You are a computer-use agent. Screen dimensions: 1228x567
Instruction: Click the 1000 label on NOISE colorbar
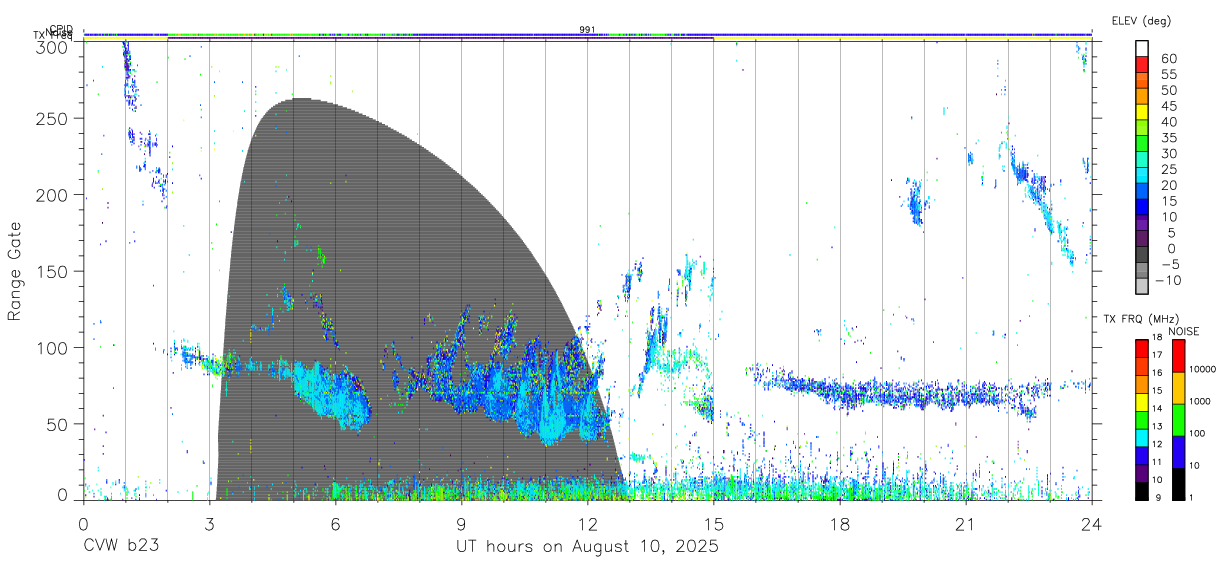pos(1200,402)
